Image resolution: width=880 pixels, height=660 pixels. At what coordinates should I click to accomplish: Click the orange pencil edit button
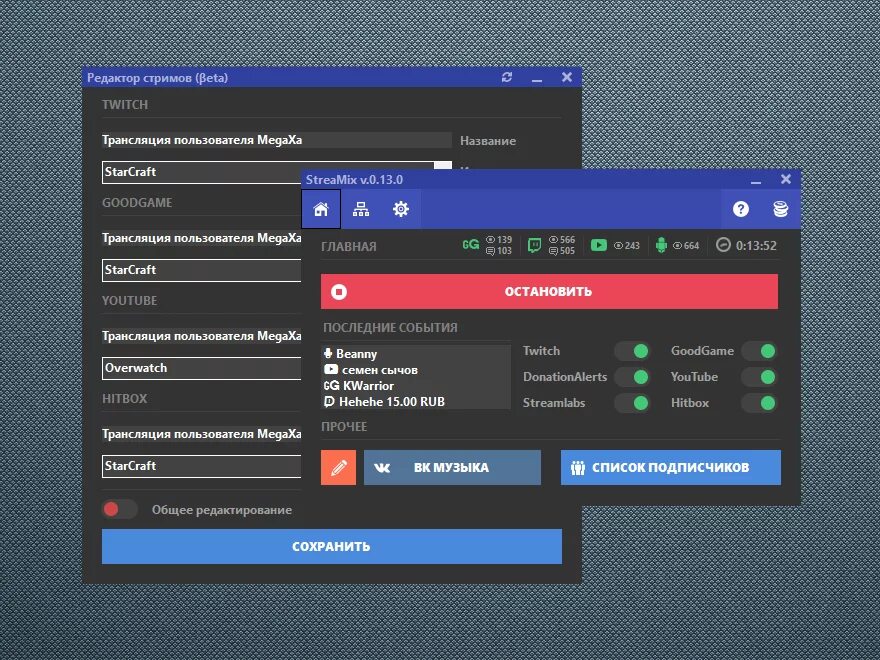(338, 467)
